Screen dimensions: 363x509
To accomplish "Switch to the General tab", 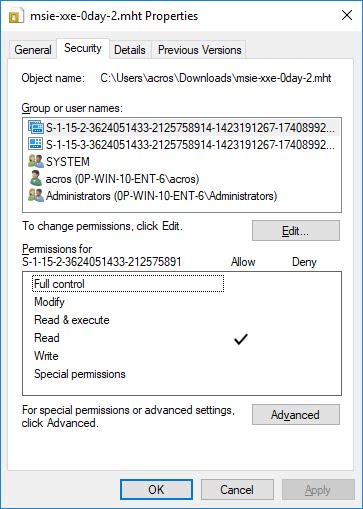I will click(33, 50).
